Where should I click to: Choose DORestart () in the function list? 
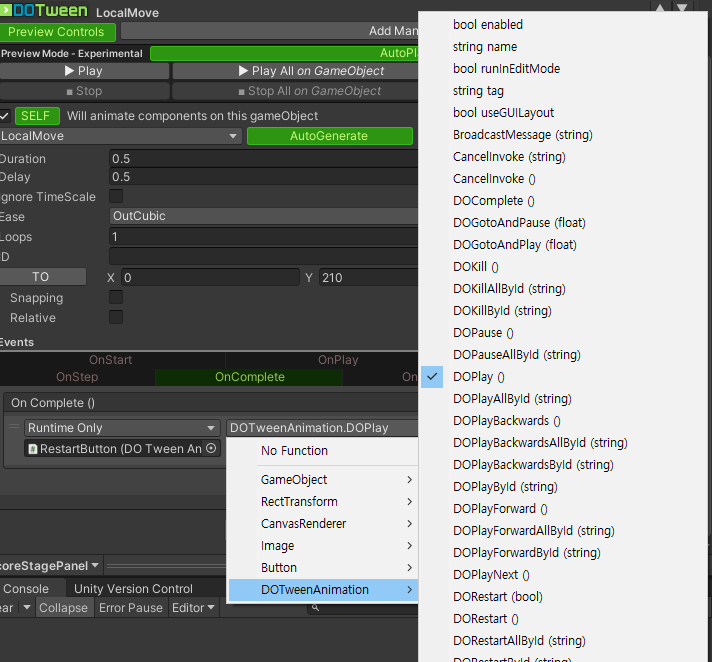point(485,619)
